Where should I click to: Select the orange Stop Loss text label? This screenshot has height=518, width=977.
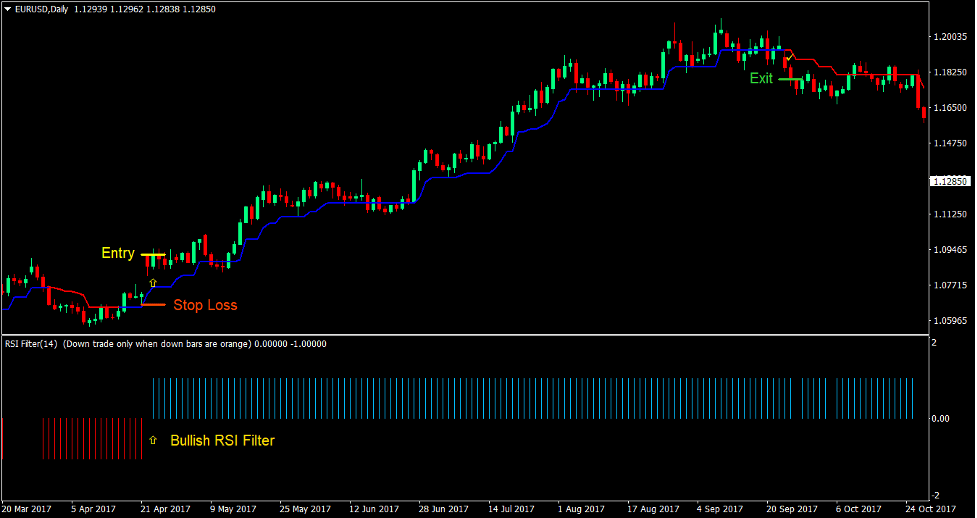[x=206, y=305]
